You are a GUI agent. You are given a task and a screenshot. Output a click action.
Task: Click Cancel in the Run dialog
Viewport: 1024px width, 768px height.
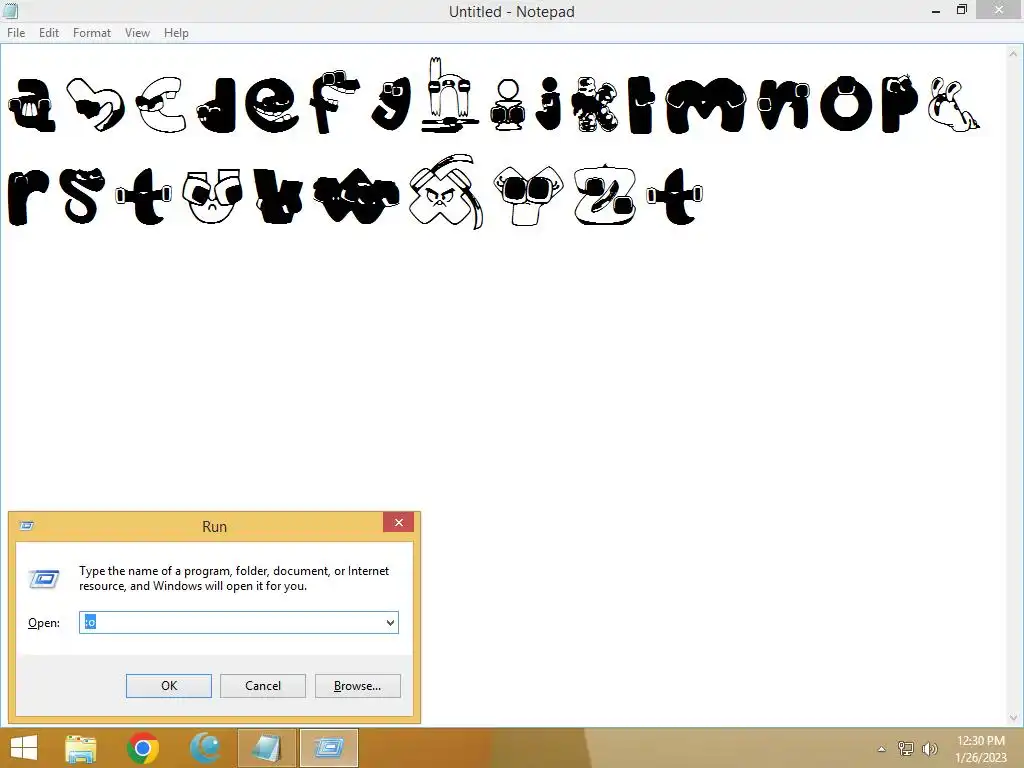click(263, 686)
